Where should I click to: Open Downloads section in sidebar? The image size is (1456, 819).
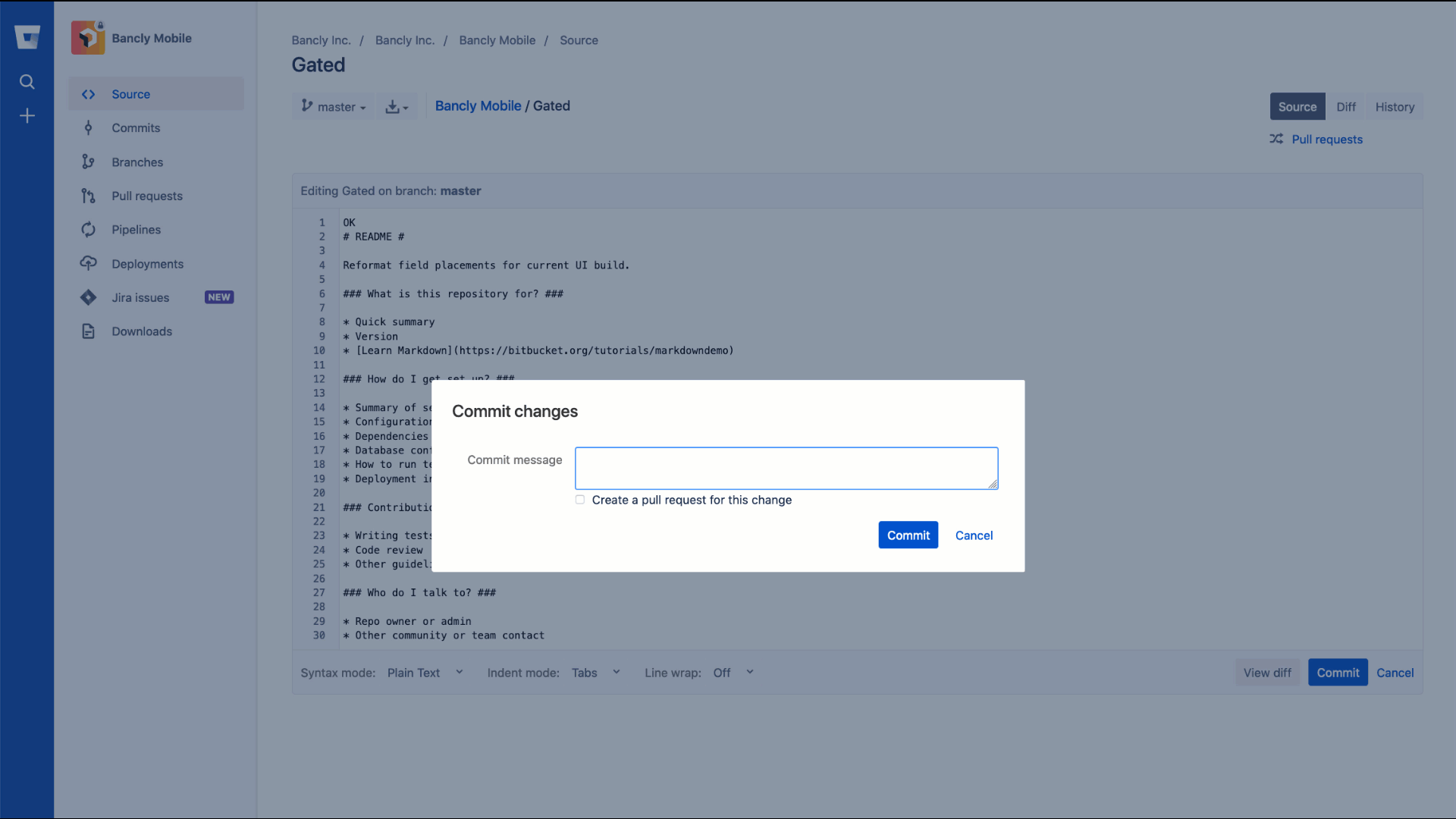click(141, 331)
